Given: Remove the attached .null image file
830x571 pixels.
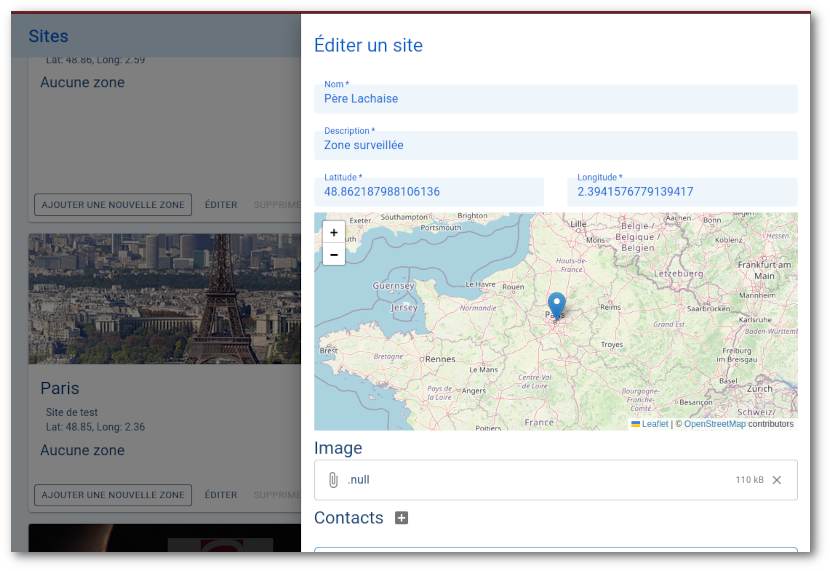Looking at the screenshot, I should click(x=777, y=480).
